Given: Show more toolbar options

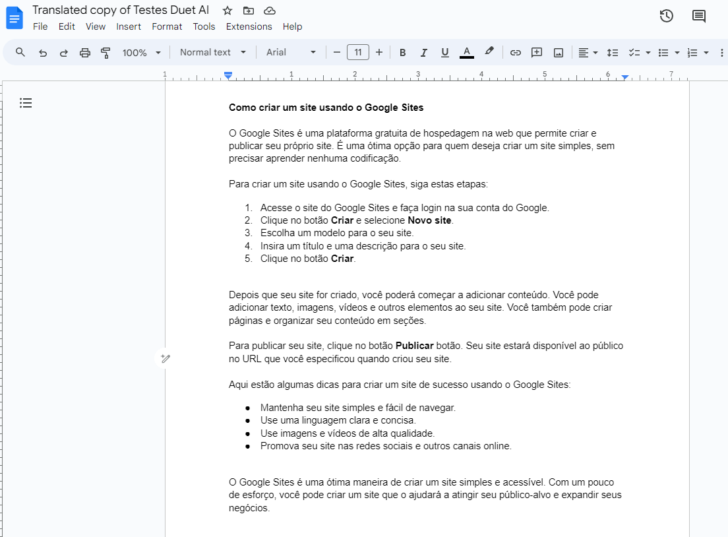Looking at the screenshot, I should pyautogui.click(x=722, y=52).
